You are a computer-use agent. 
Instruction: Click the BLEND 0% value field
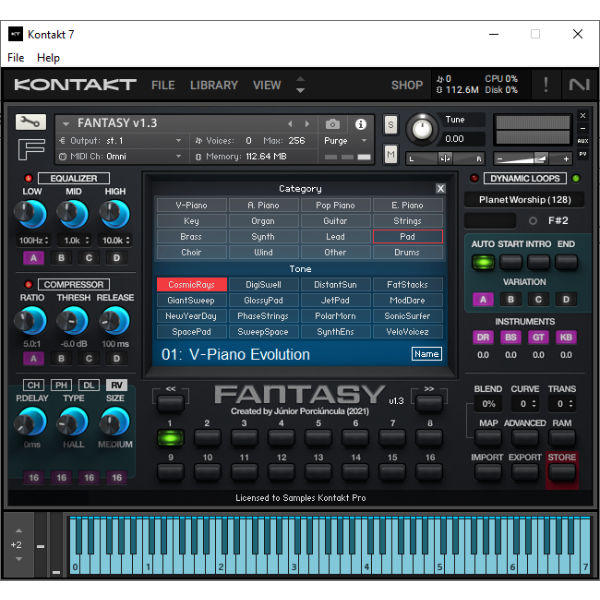point(488,404)
